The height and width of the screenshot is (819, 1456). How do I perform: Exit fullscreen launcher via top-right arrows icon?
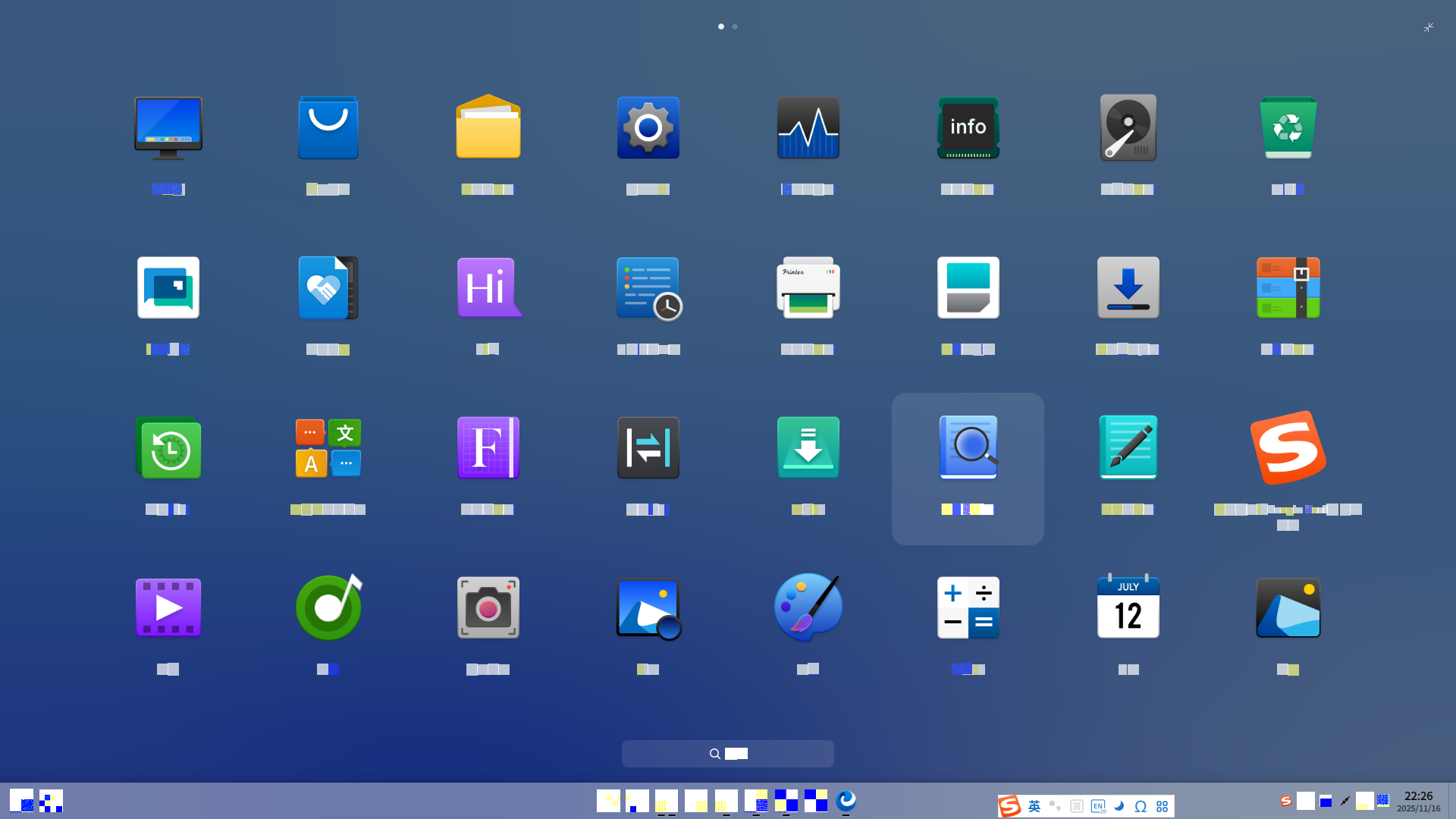pos(1428,27)
